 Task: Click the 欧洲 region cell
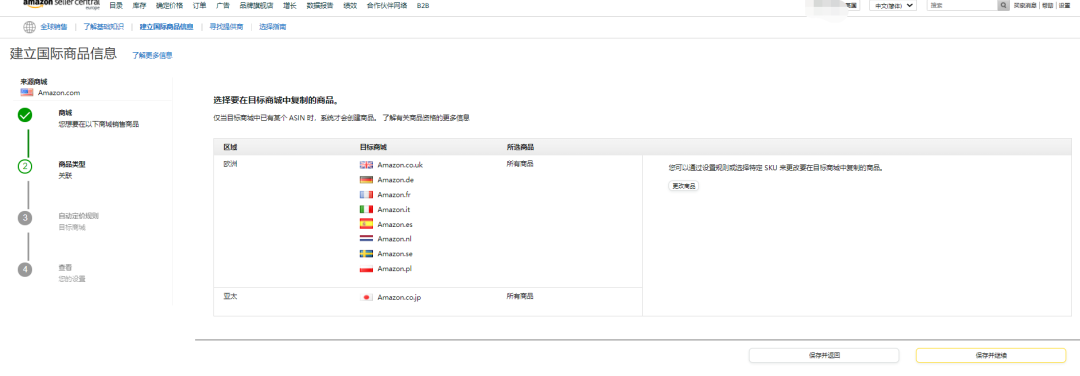pyautogui.click(x=230, y=164)
